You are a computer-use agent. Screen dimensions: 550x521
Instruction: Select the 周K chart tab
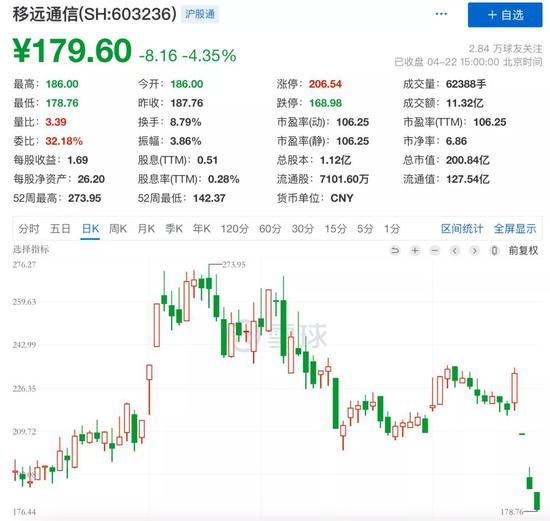coord(118,229)
